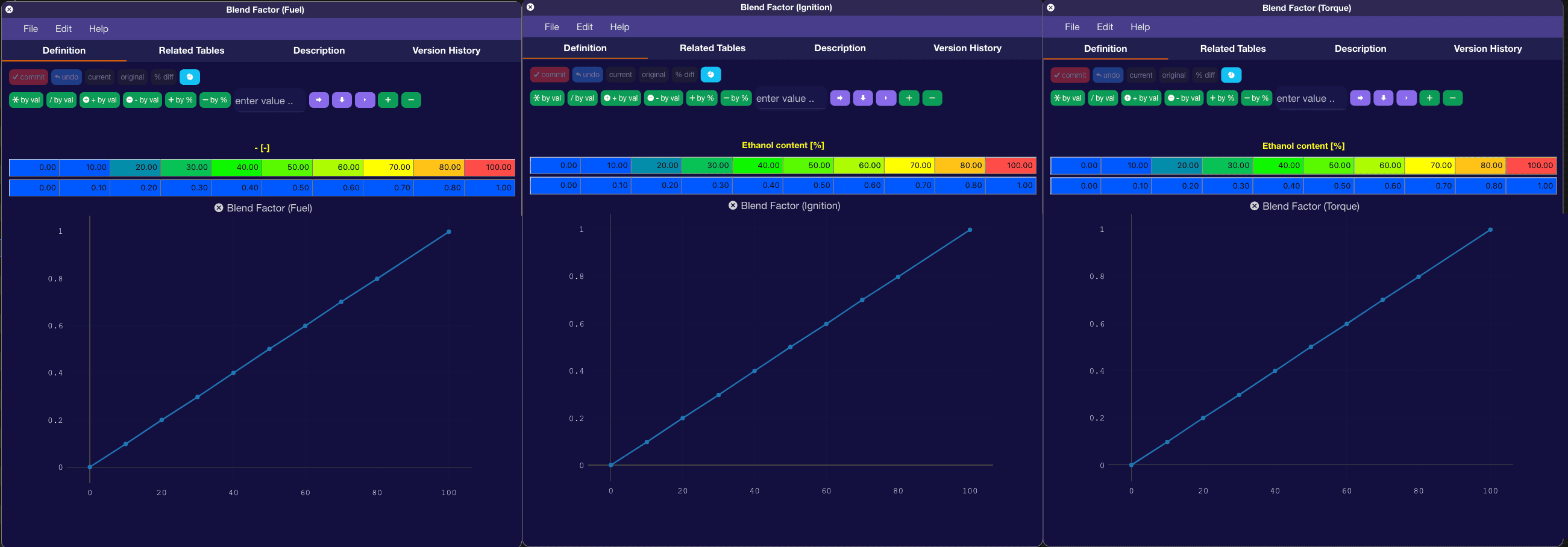This screenshot has width=1568, height=547.
Task: Toggle 'current' view in Fuel window
Action: pos(99,77)
